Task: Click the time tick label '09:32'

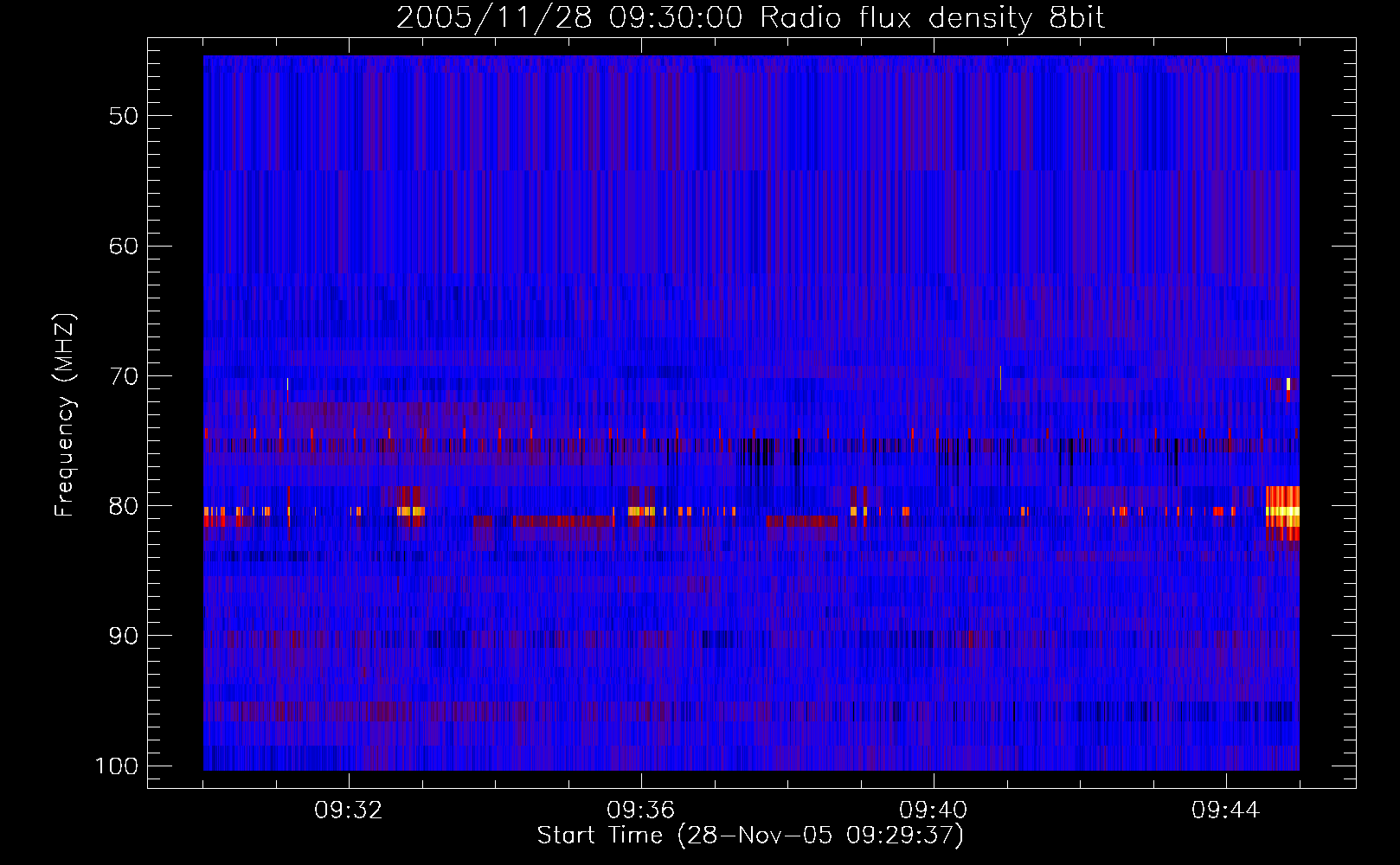Action: click(x=349, y=811)
